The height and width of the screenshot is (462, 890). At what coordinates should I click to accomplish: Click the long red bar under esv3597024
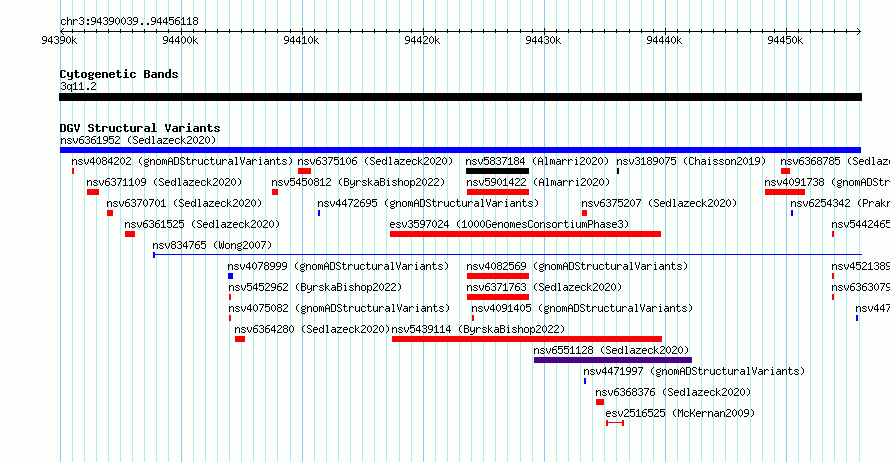526,234
